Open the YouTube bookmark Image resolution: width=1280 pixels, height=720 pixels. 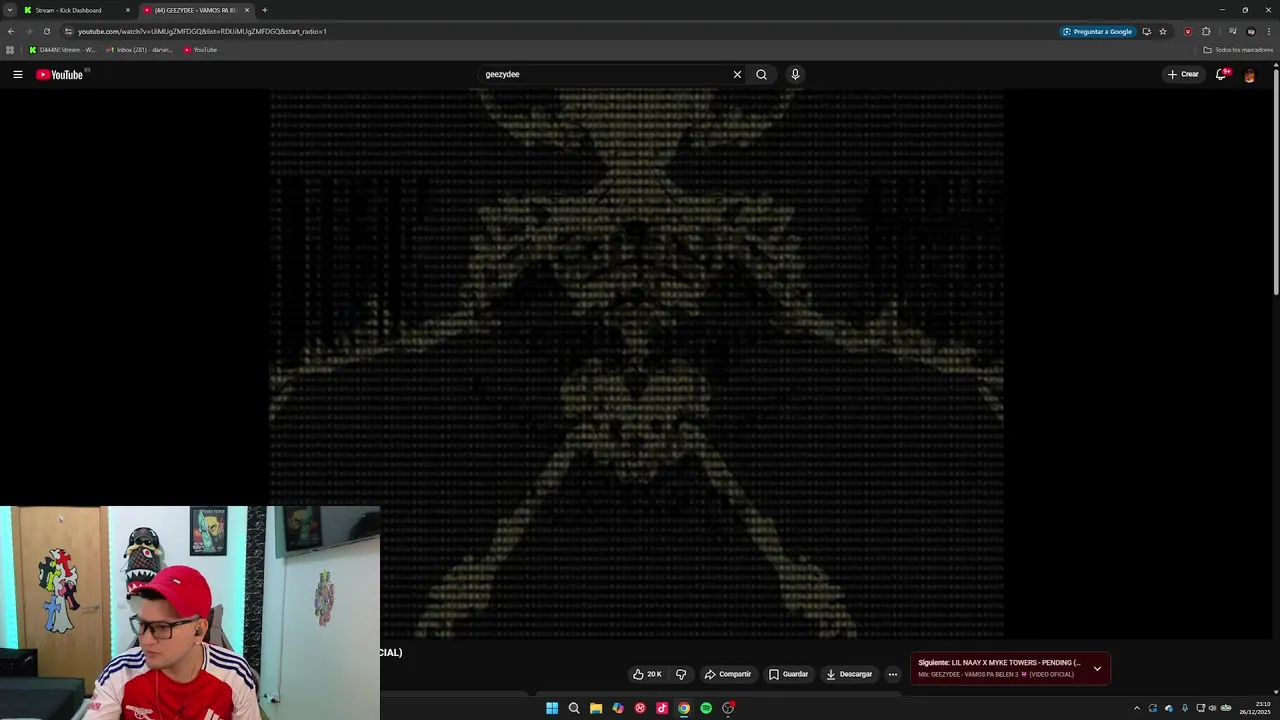pyautogui.click(x=200, y=50)
